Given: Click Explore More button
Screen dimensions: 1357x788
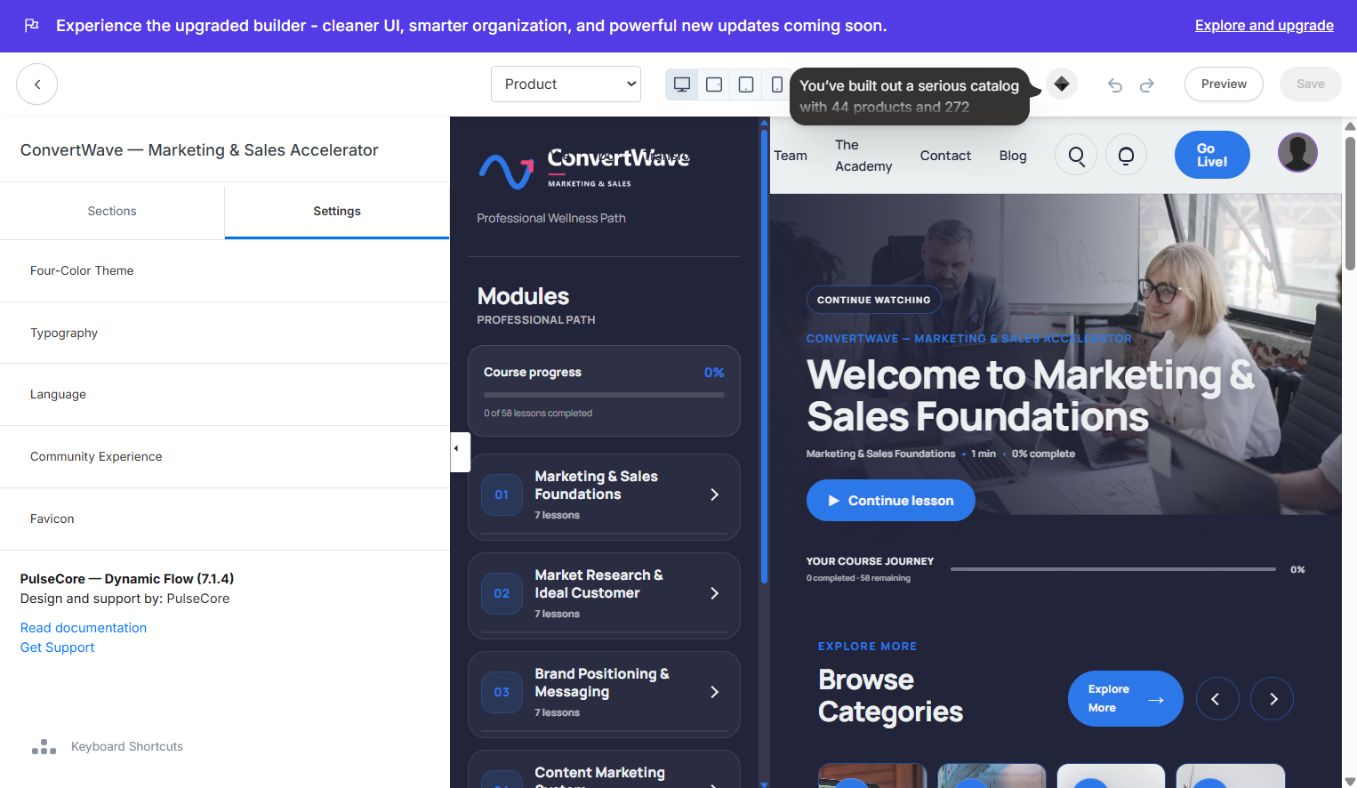Looking at the screenshot, I should click(1125, 698).
